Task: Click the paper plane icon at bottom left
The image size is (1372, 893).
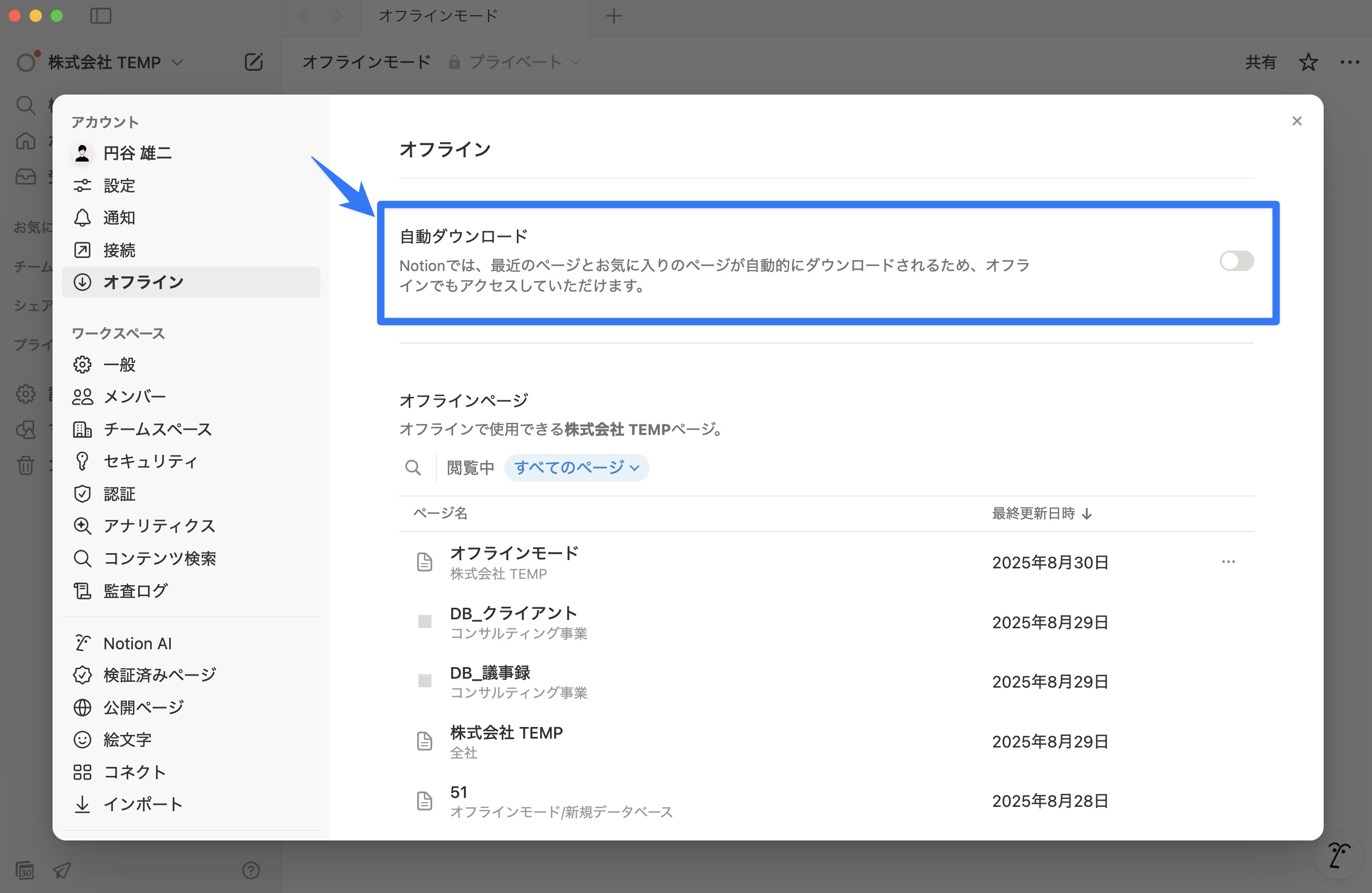Action: pyautogui.click(x=63, y=870)
